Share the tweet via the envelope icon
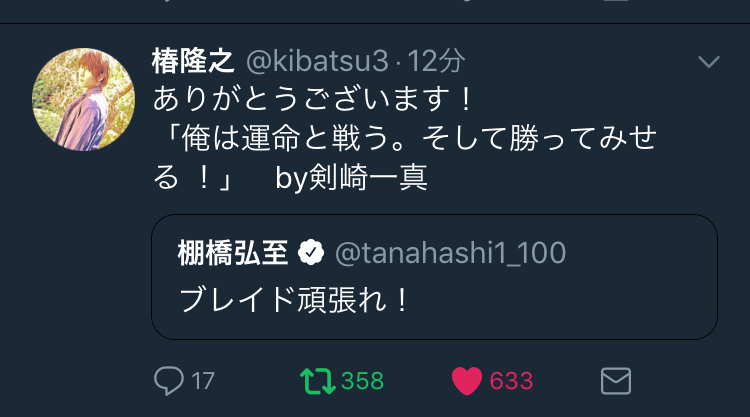750x417 pixels. [x=615, y=381]
